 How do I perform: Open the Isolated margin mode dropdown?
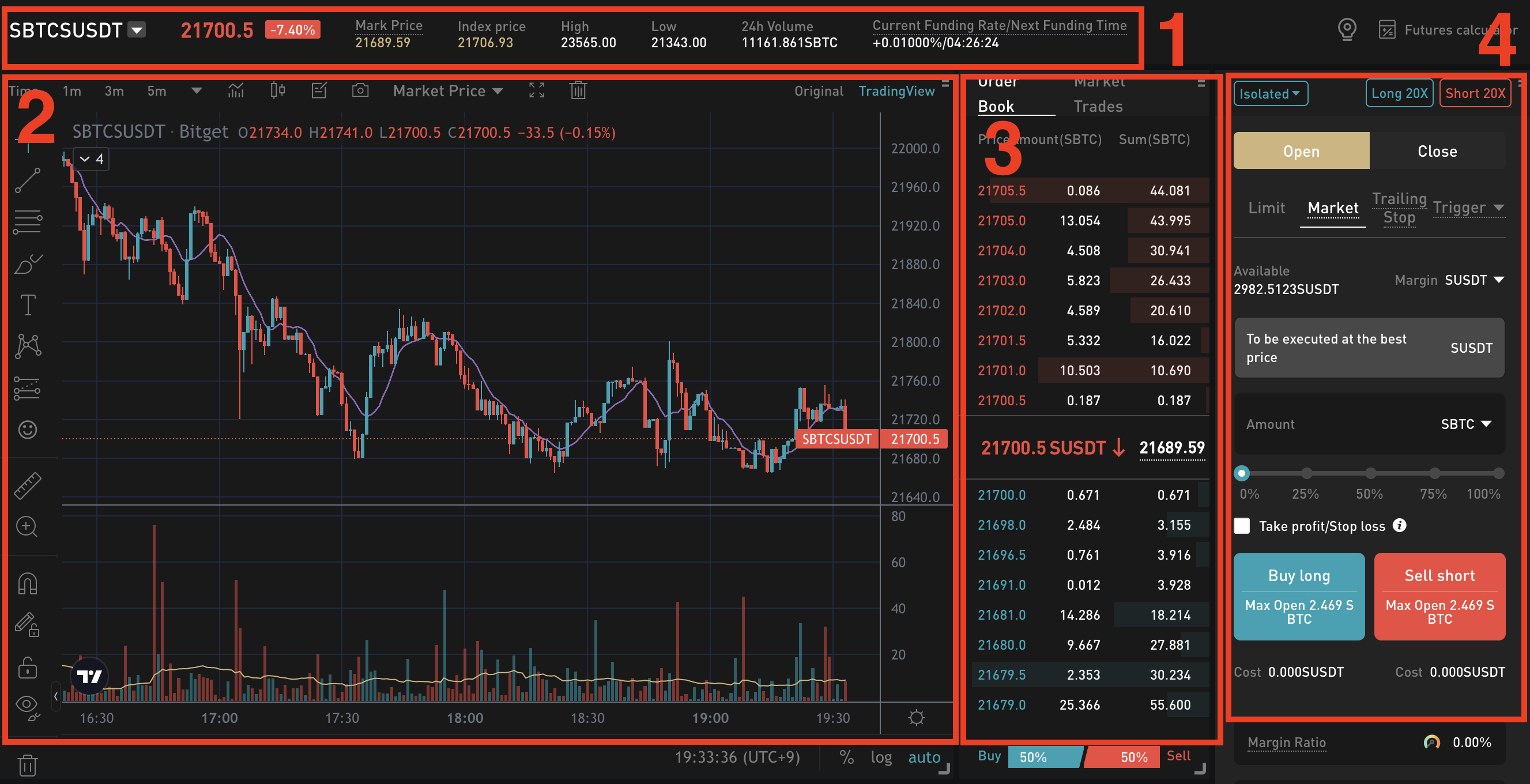pyautogui.click(x=1271, y=93)
